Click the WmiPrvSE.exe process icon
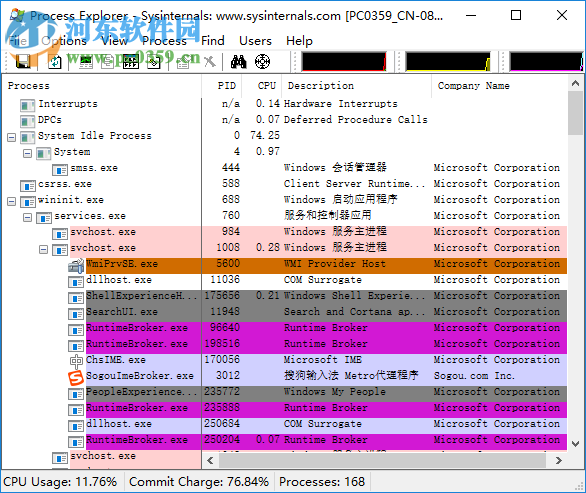This screenshot has height=493, width=586. (76, 265)
